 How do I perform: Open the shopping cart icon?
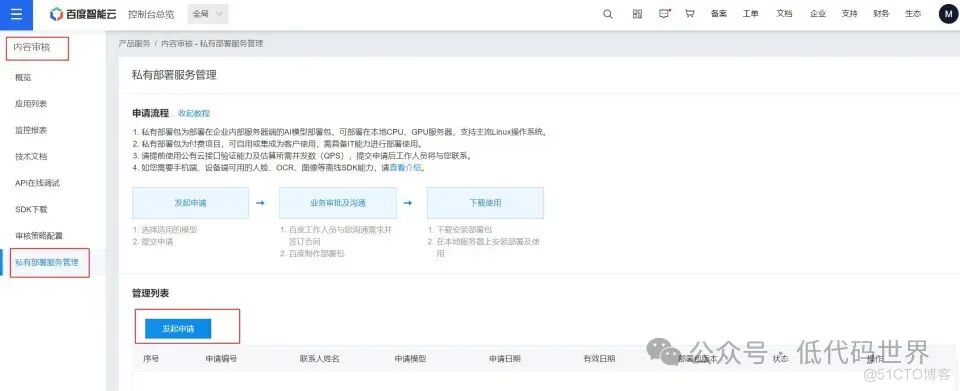coord(689,14)
